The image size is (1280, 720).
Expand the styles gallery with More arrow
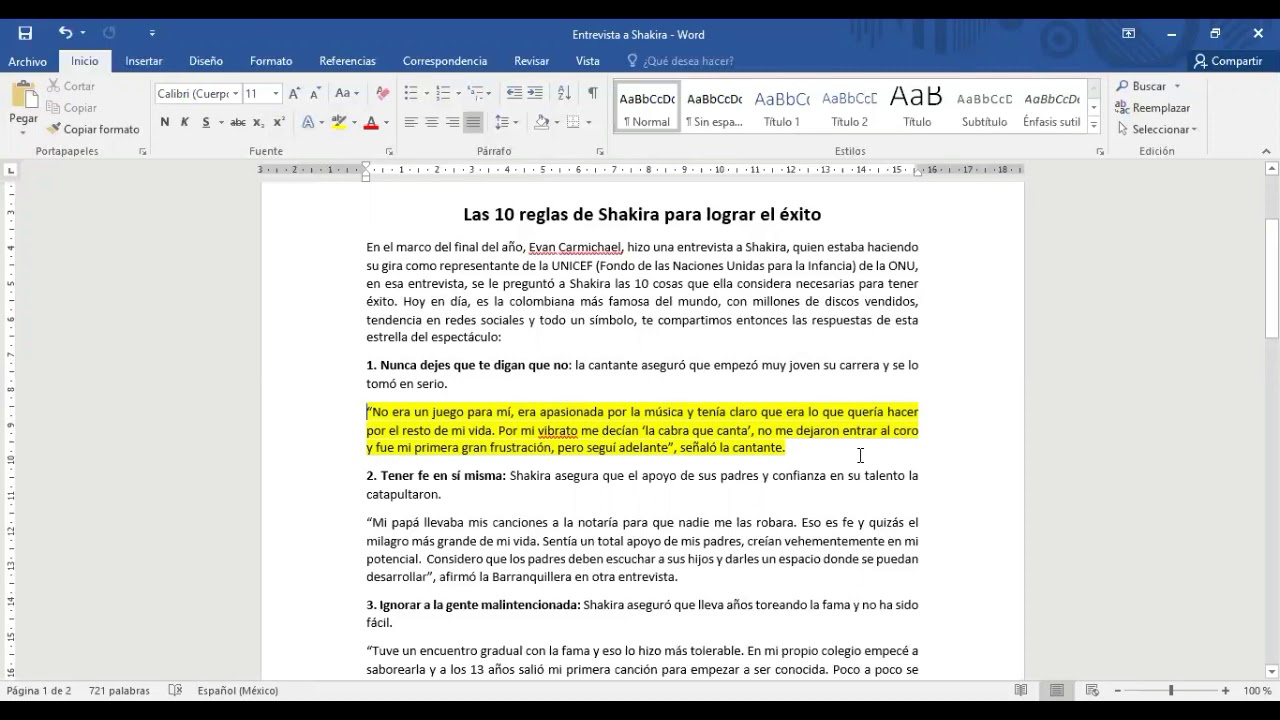(1094, 125)
